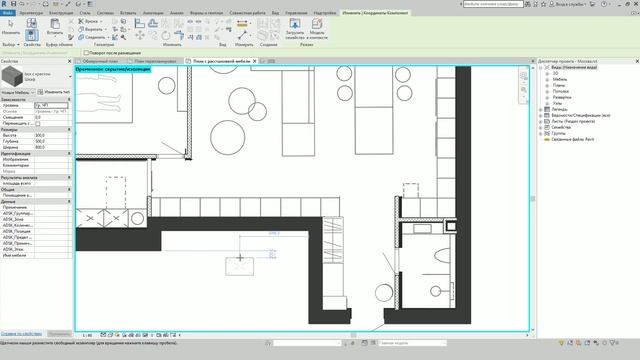Switch to the 'План перепланировки' view tab

tap(155, 61)
